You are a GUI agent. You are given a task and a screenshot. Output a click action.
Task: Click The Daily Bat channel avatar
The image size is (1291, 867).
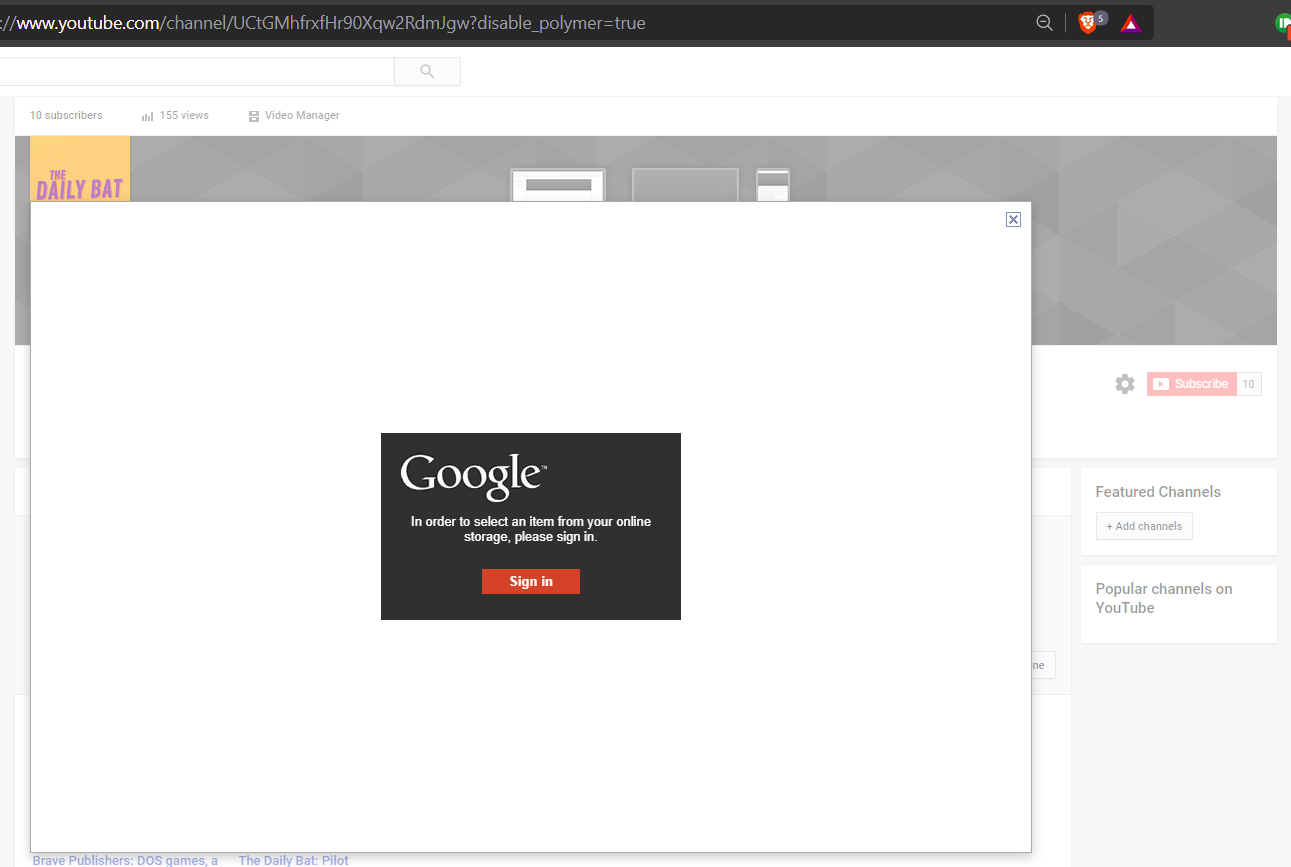tap(80, 169)
